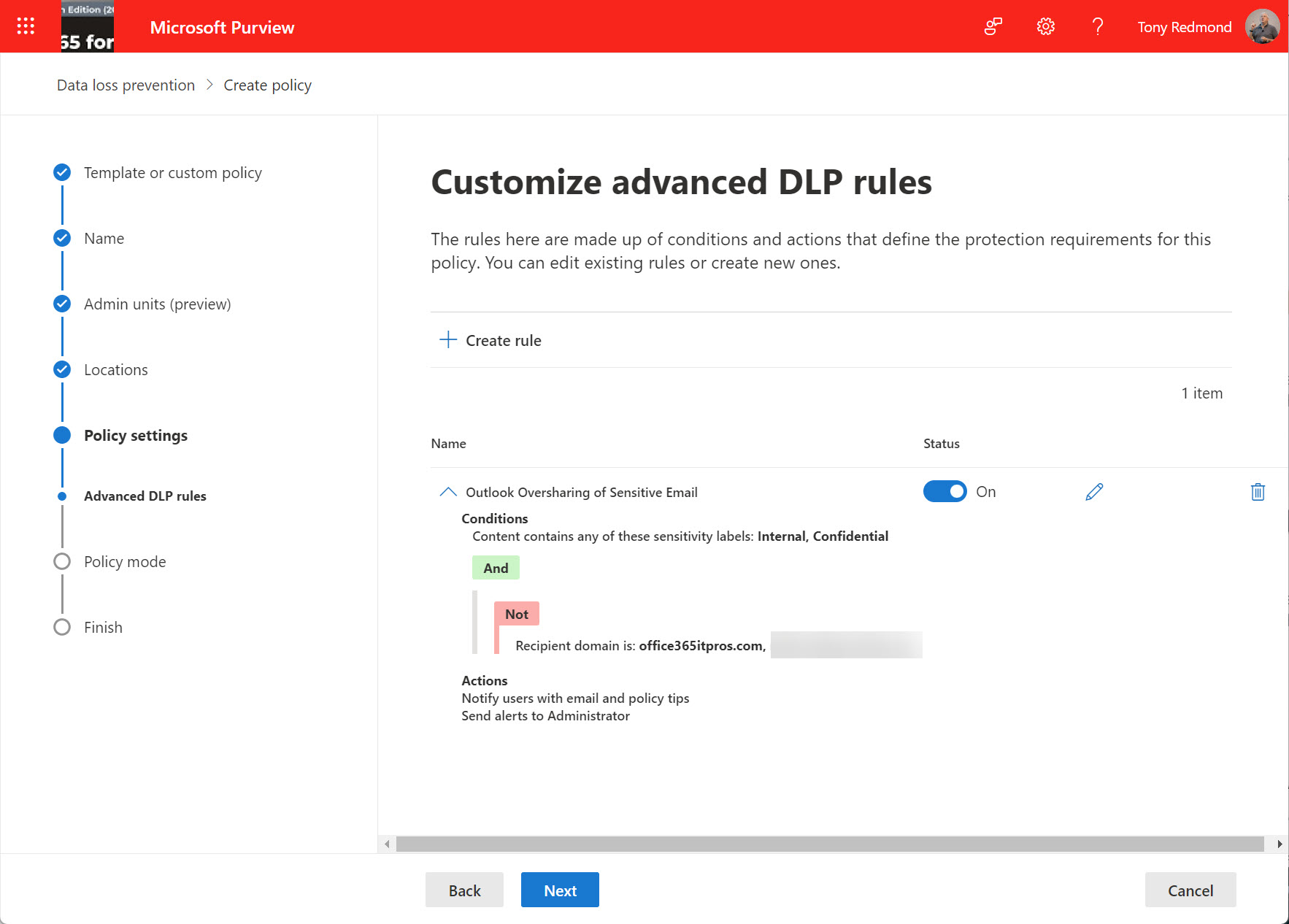The height and width of the screenshot is (924, 1289).
Task: Edit the Outlook Oversharing rule with pencil
Action: pos(1093,492)
